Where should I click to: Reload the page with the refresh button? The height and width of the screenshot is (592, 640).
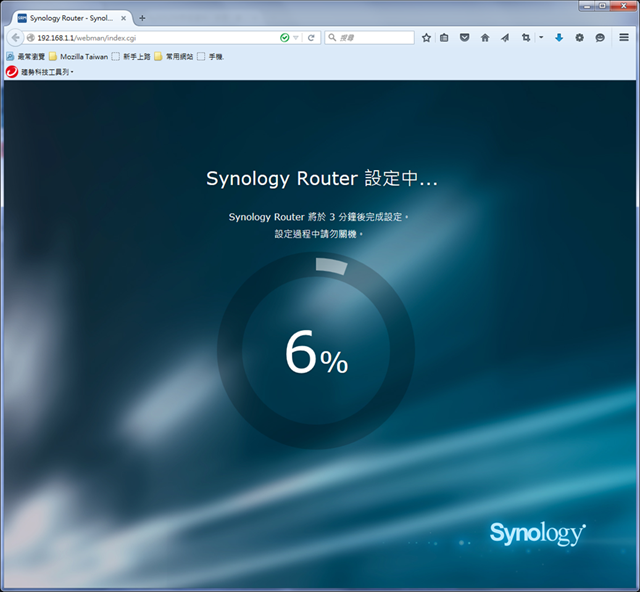[x=311, y=38]
